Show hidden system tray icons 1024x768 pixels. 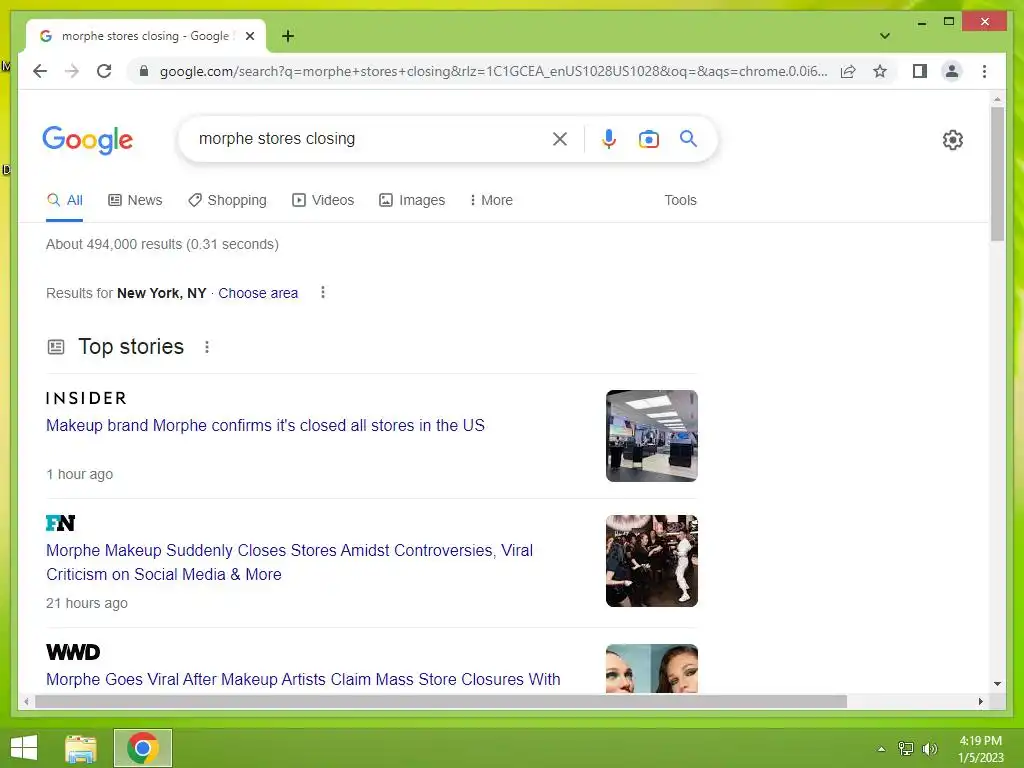[881, 749]
